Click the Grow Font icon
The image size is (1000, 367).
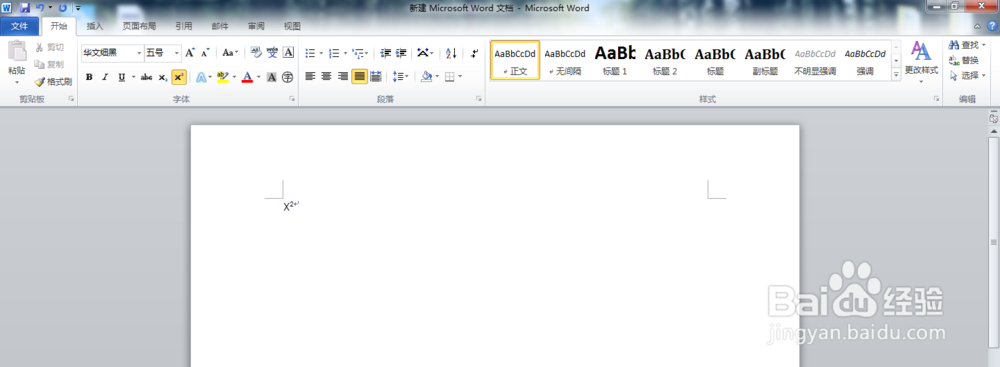click(x=189, y=53)
